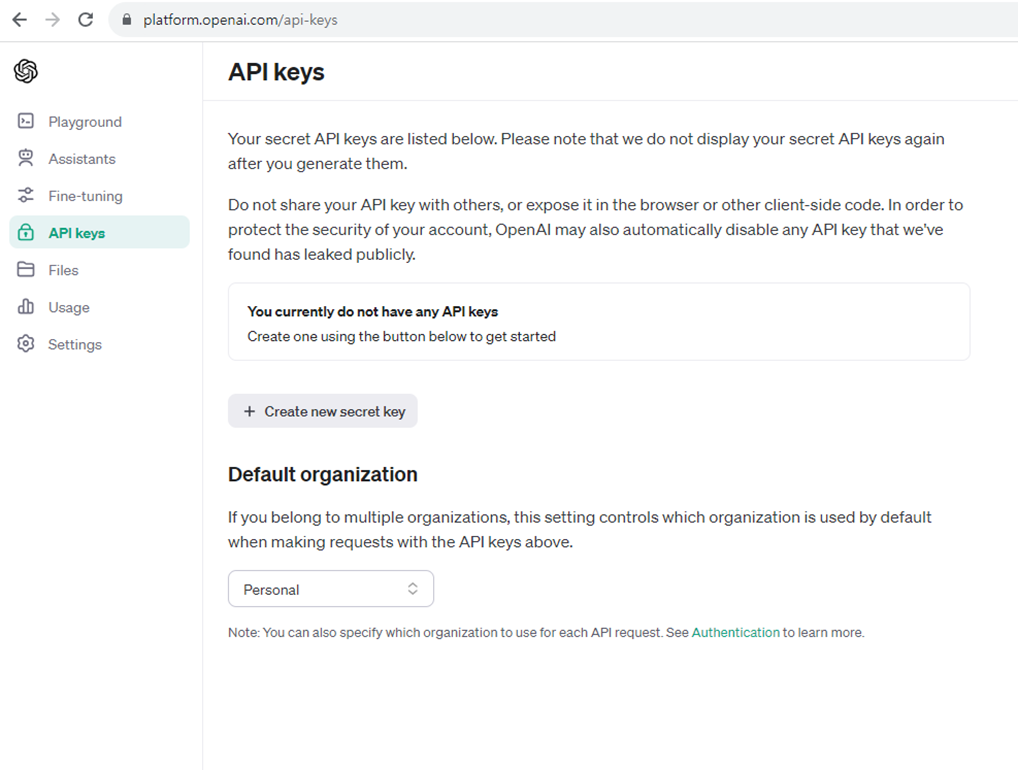Go back using the browser back arrow
This screenshot has width=1018, height=770.
tap(20, 19)
